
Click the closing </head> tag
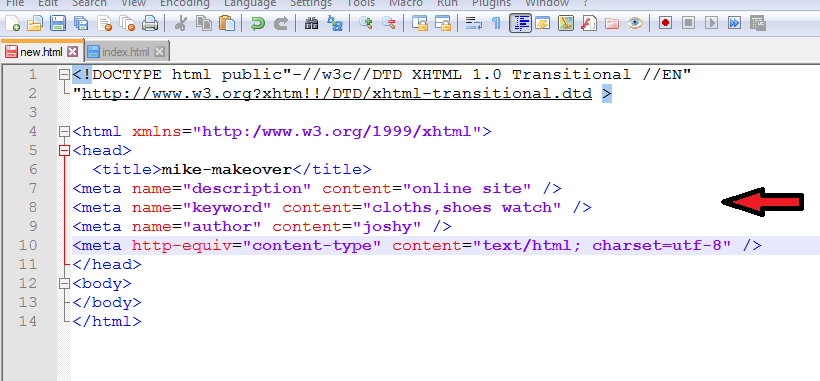click(x=107, y=264)
